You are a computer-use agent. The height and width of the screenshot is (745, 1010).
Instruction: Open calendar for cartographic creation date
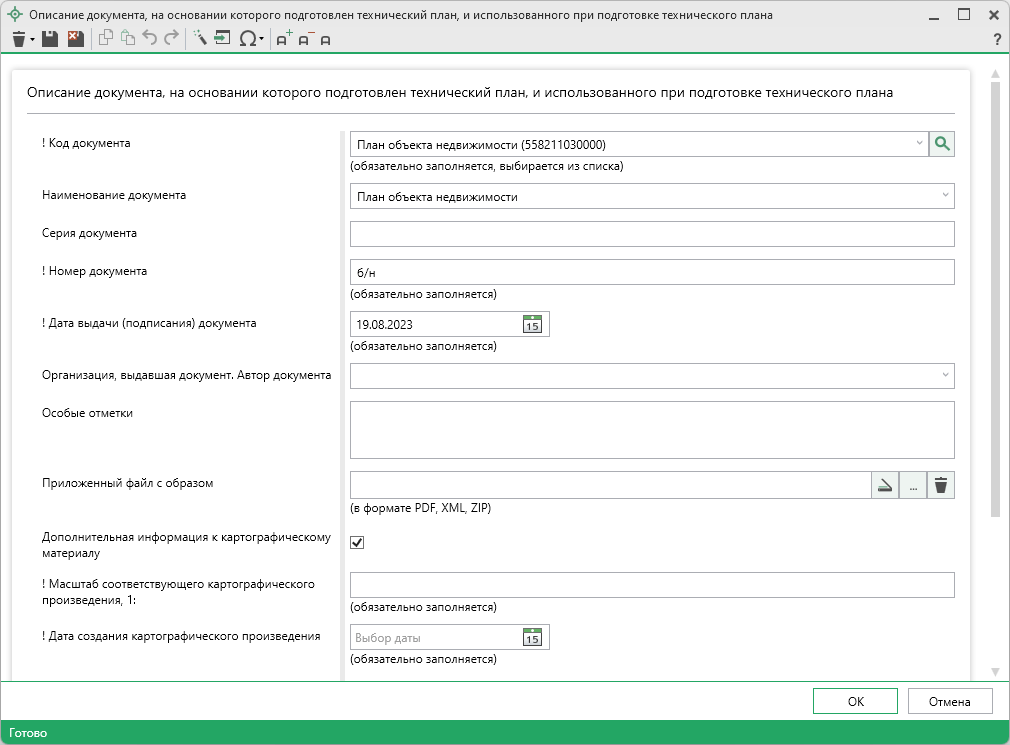(532, 638)
